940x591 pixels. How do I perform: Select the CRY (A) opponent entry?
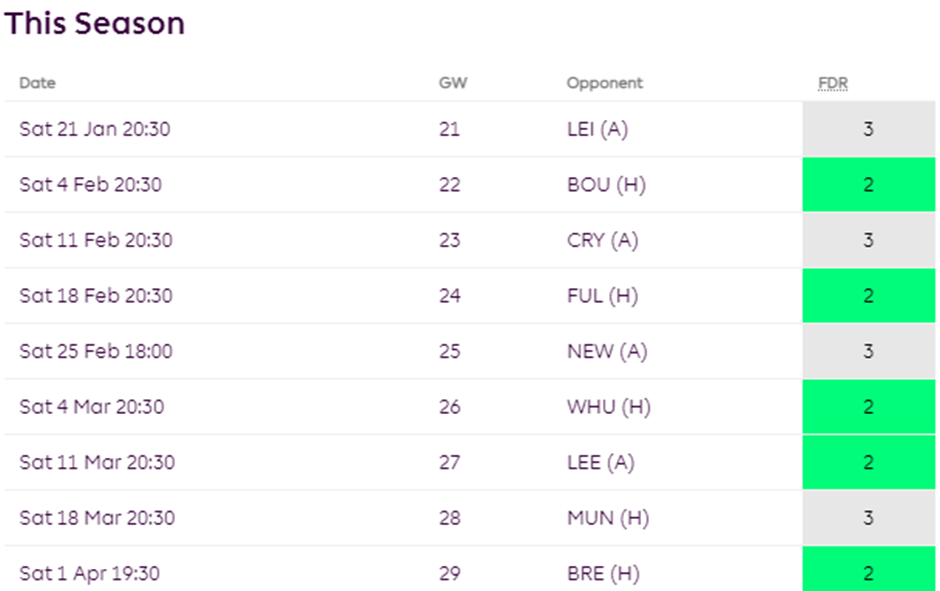[602, 240]
